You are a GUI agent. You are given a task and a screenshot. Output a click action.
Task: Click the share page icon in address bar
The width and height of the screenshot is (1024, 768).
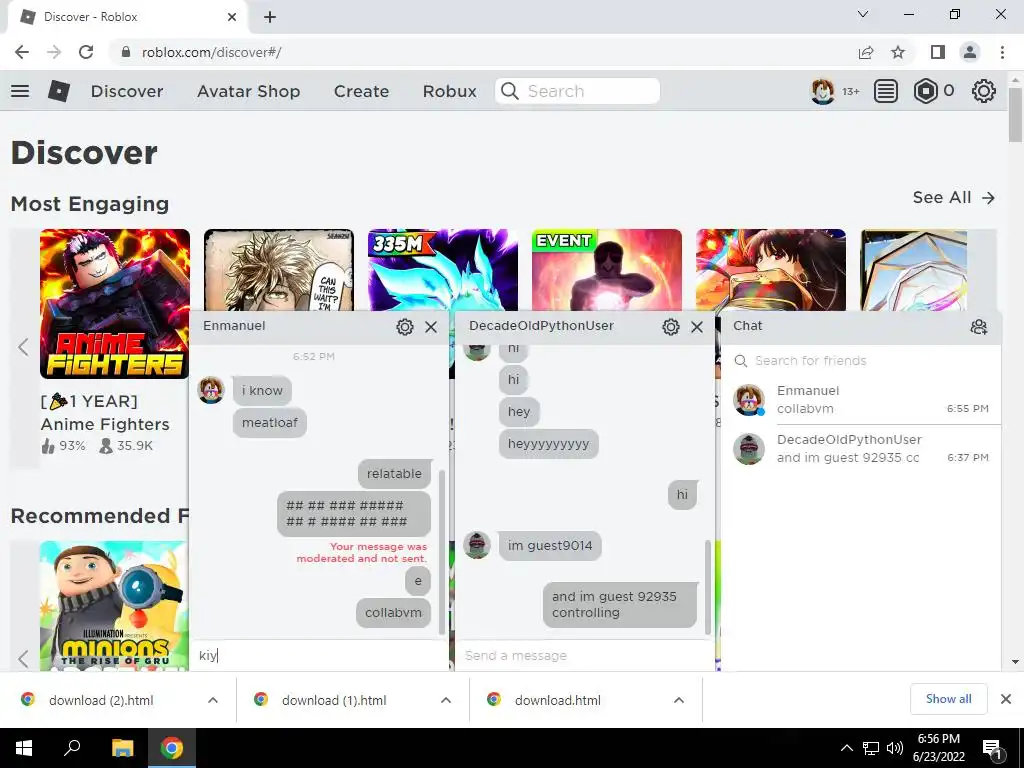coord(866,52)
